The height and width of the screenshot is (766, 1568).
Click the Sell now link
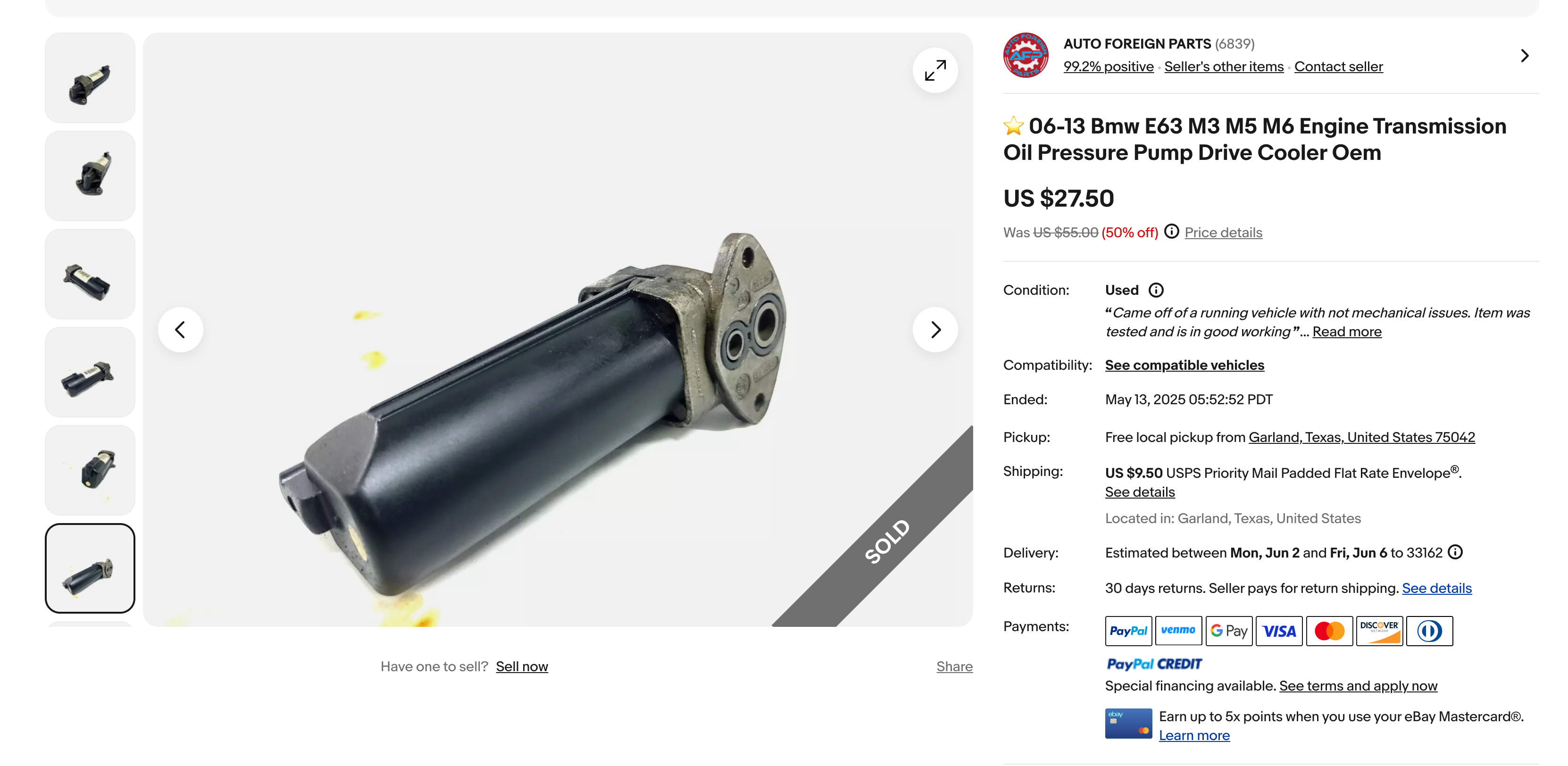522,666
